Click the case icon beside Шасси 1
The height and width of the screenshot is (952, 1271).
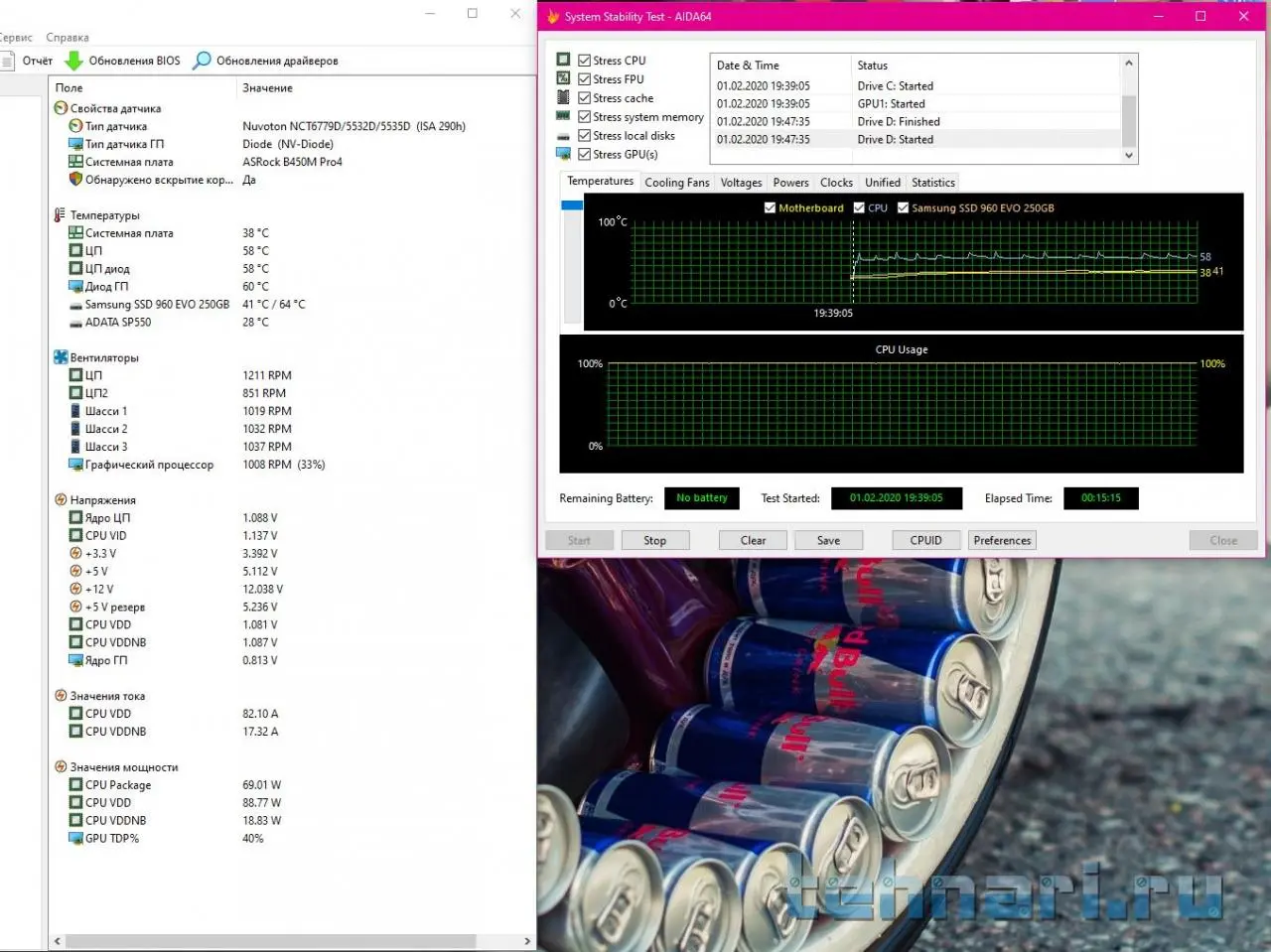75,411
